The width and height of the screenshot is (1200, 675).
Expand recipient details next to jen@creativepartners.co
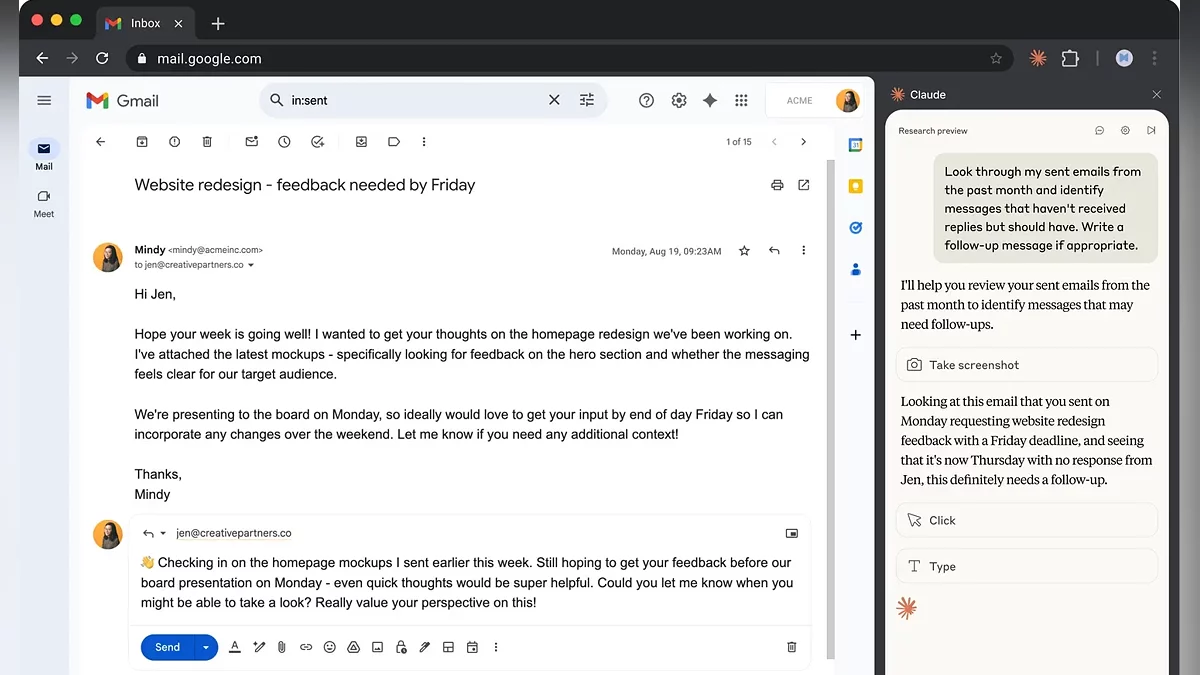point(251,266)
